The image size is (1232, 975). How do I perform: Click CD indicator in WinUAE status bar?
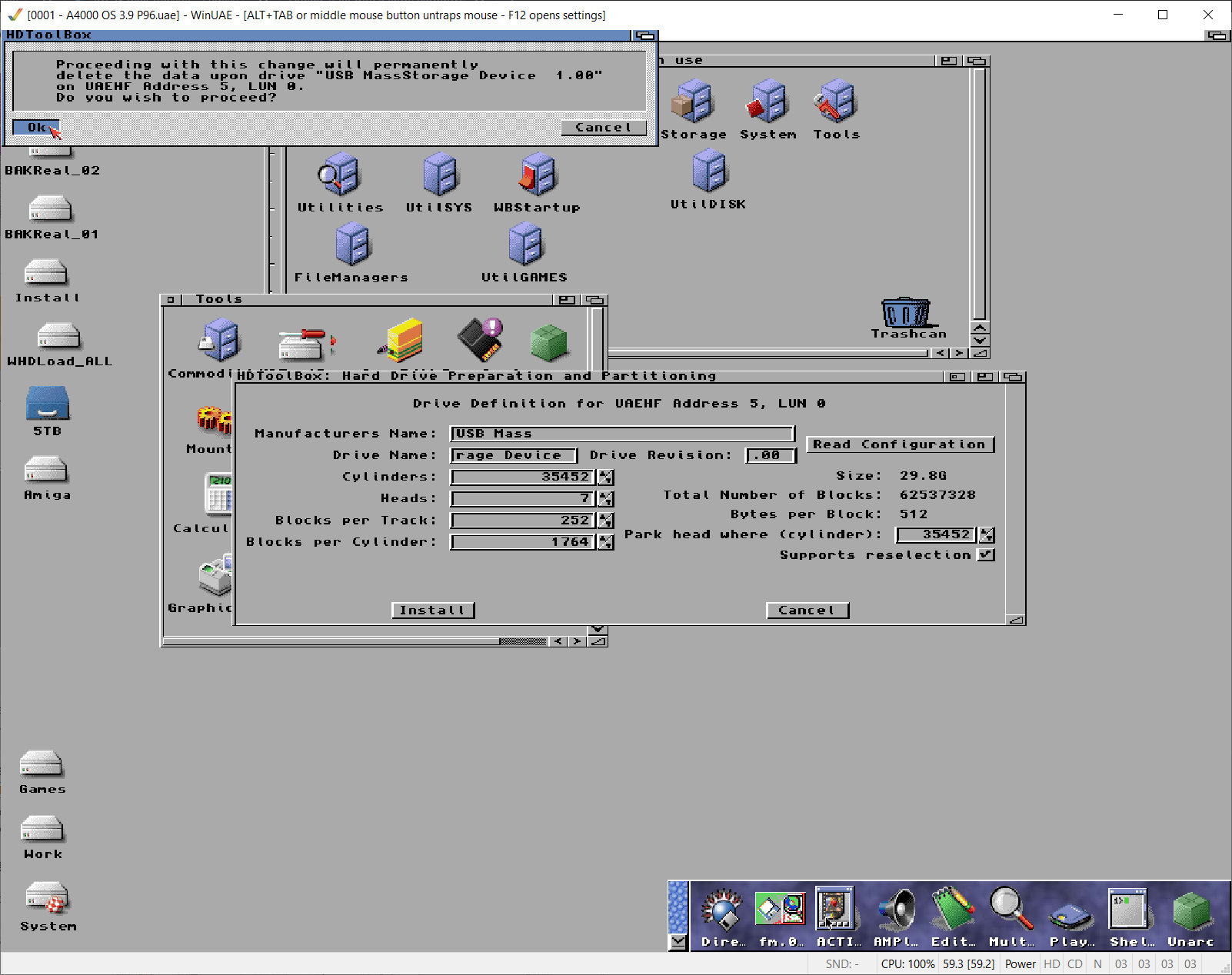coord(1074,964)
